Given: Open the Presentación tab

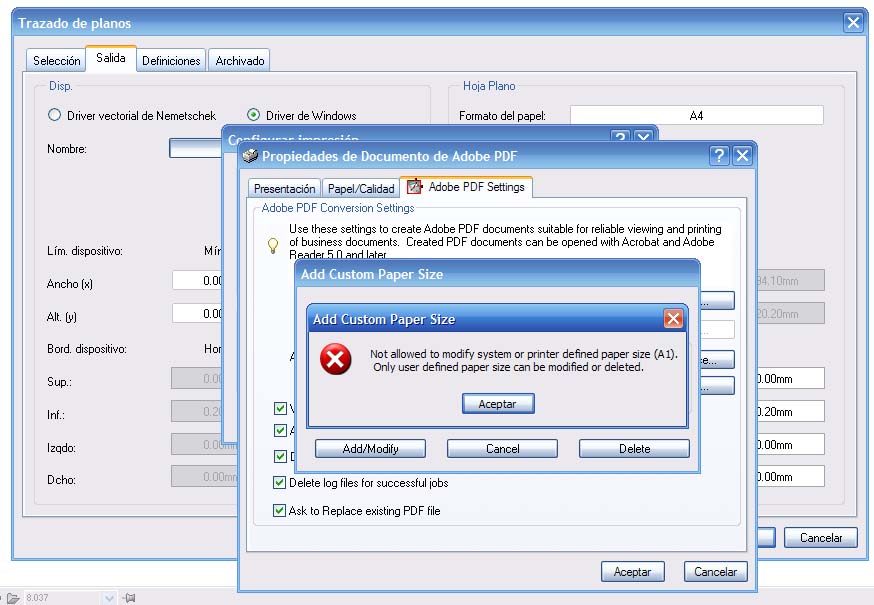Looking at the screenshot, I should pos(284,188).
